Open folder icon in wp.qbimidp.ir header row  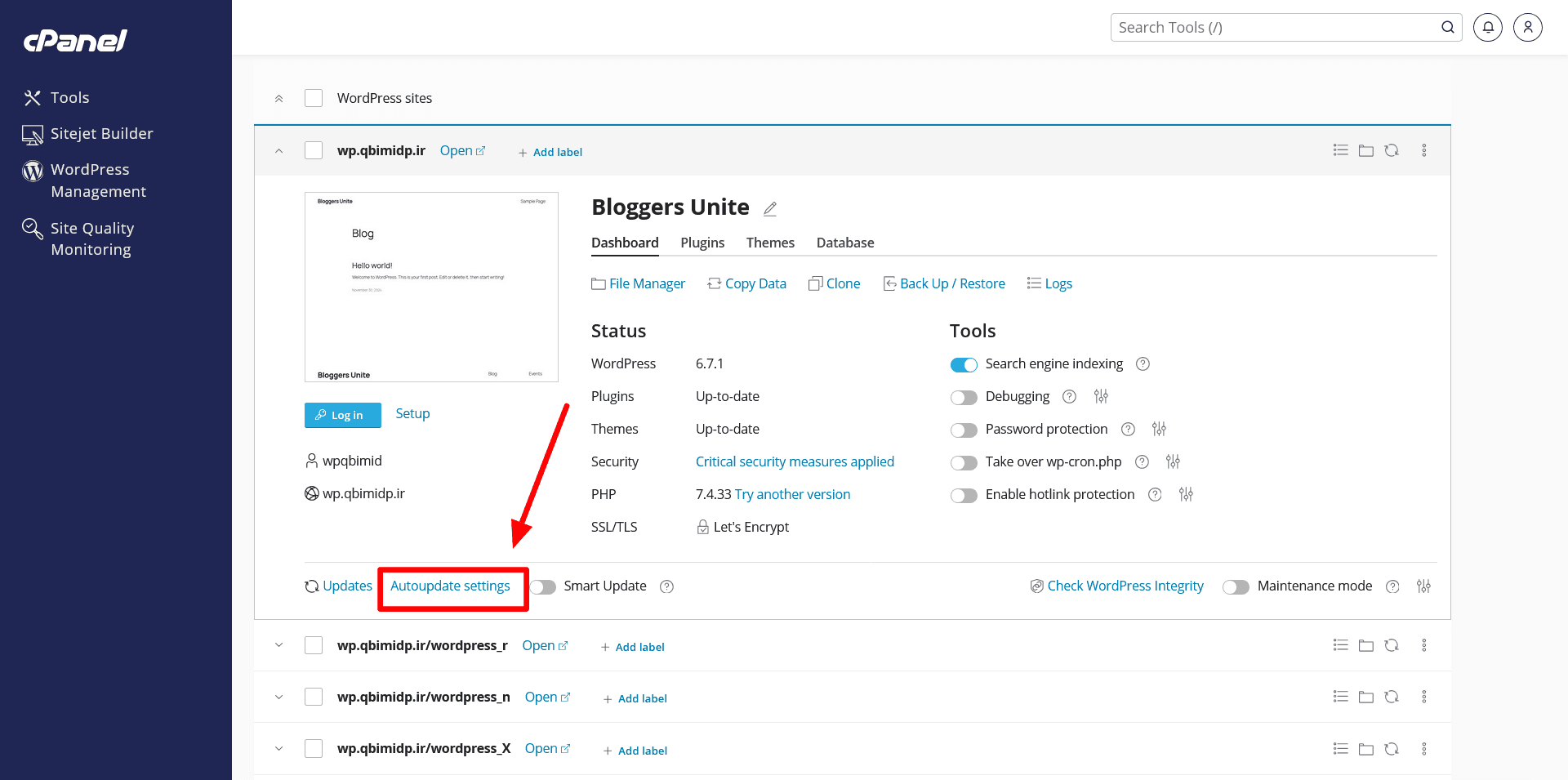[x=1366, y=150]
